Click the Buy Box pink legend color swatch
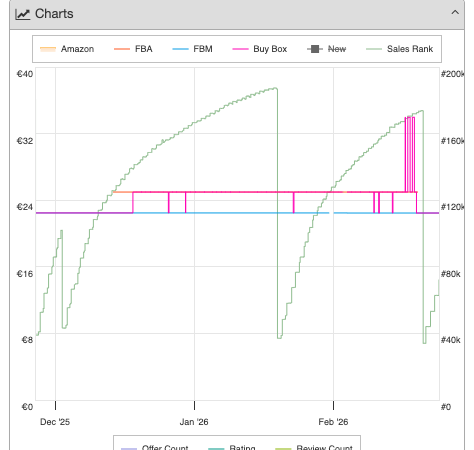 point(240,49)
